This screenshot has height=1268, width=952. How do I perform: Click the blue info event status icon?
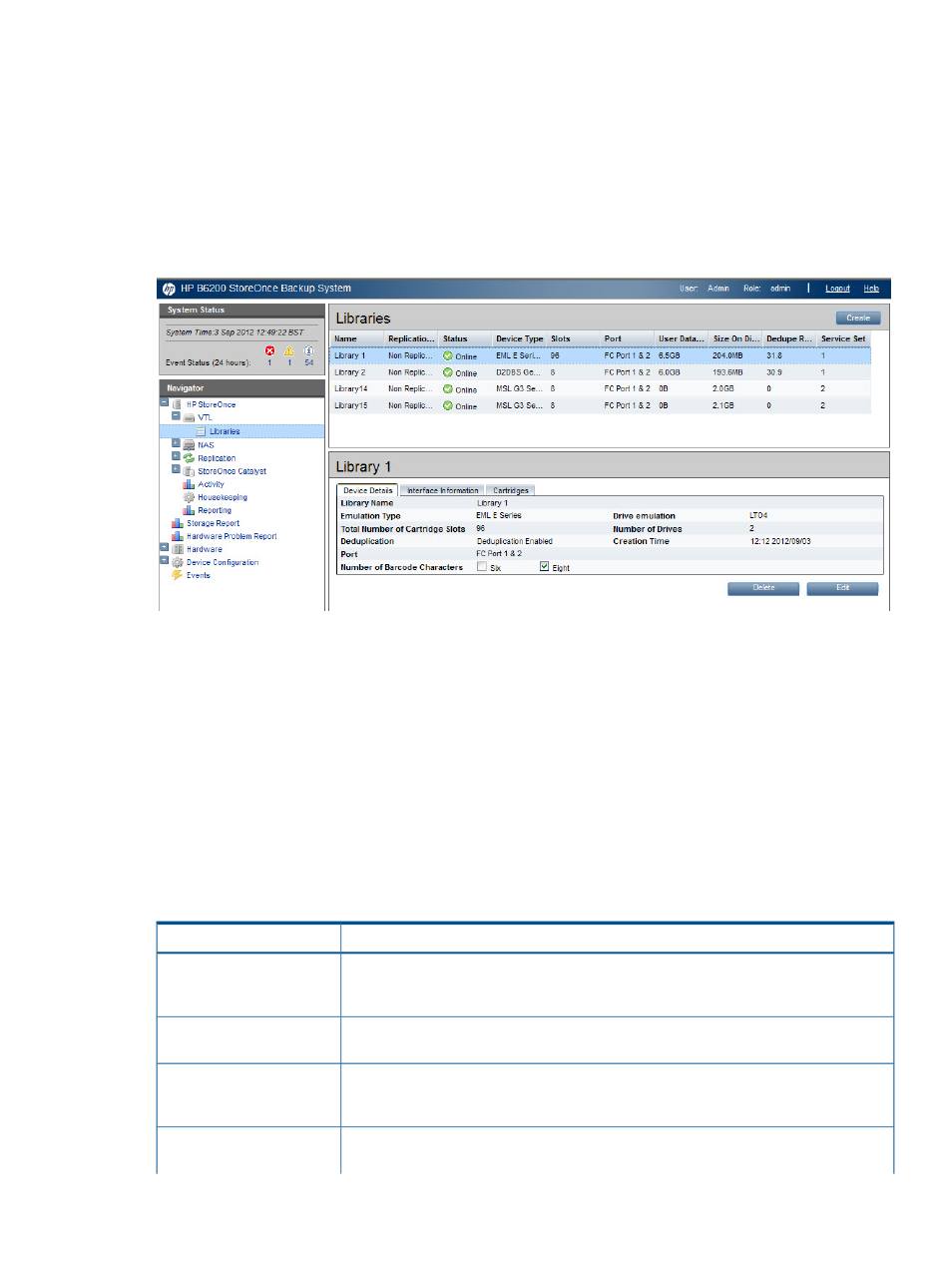click(308, 350)
